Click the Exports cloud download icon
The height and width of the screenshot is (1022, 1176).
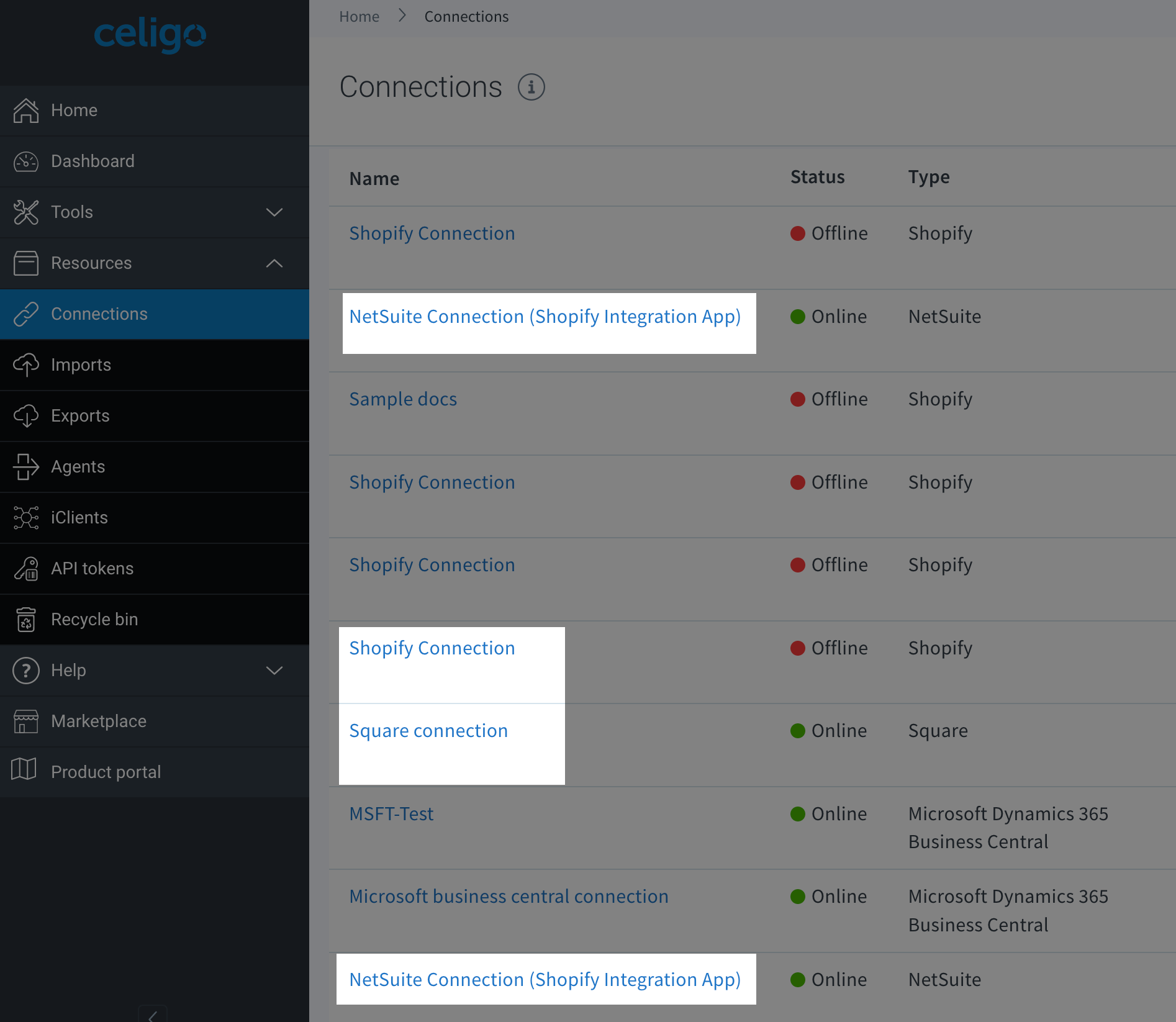(x=26, y=416)
